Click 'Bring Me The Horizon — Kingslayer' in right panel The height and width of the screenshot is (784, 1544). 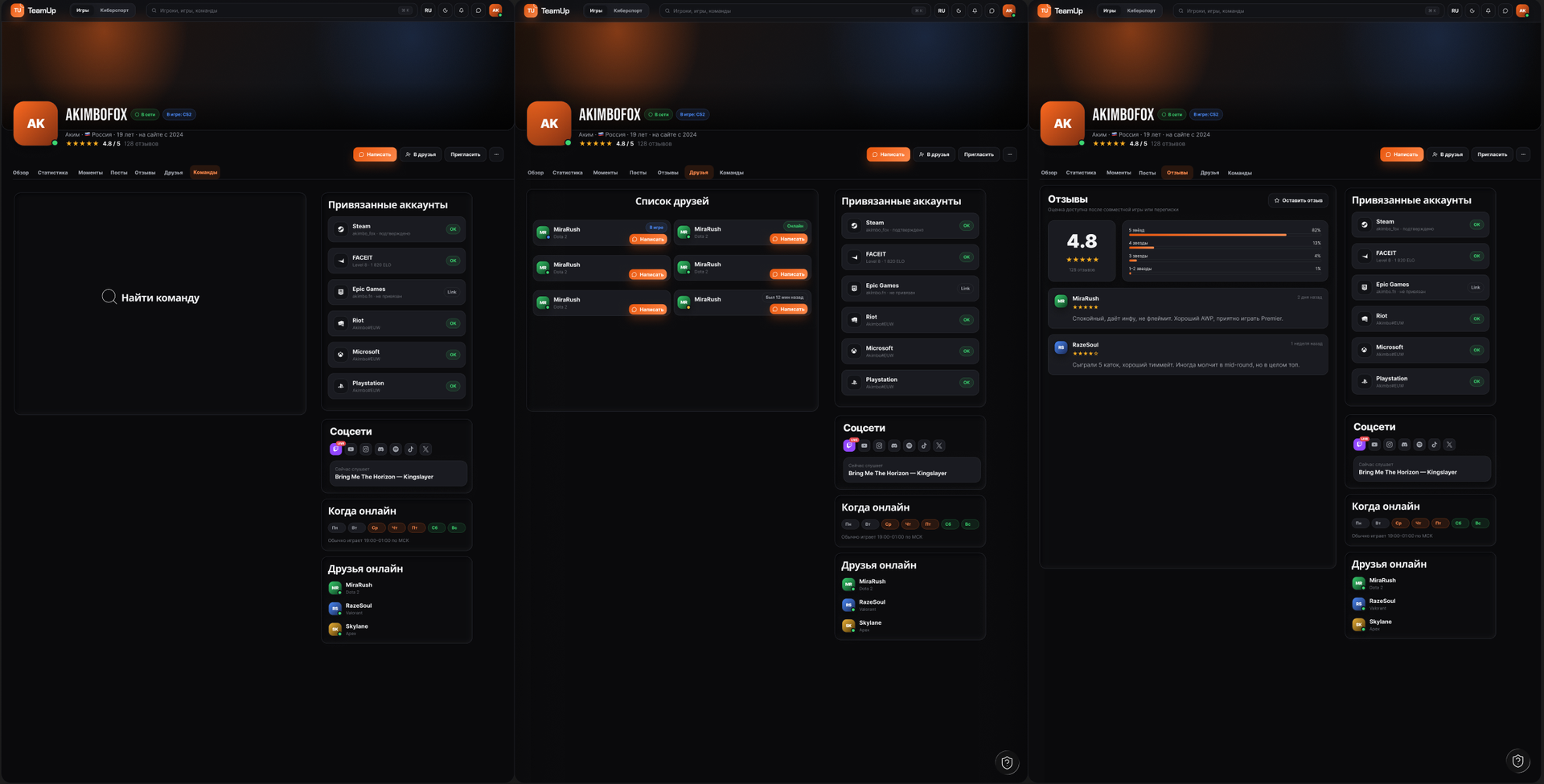pos(1407,472)
